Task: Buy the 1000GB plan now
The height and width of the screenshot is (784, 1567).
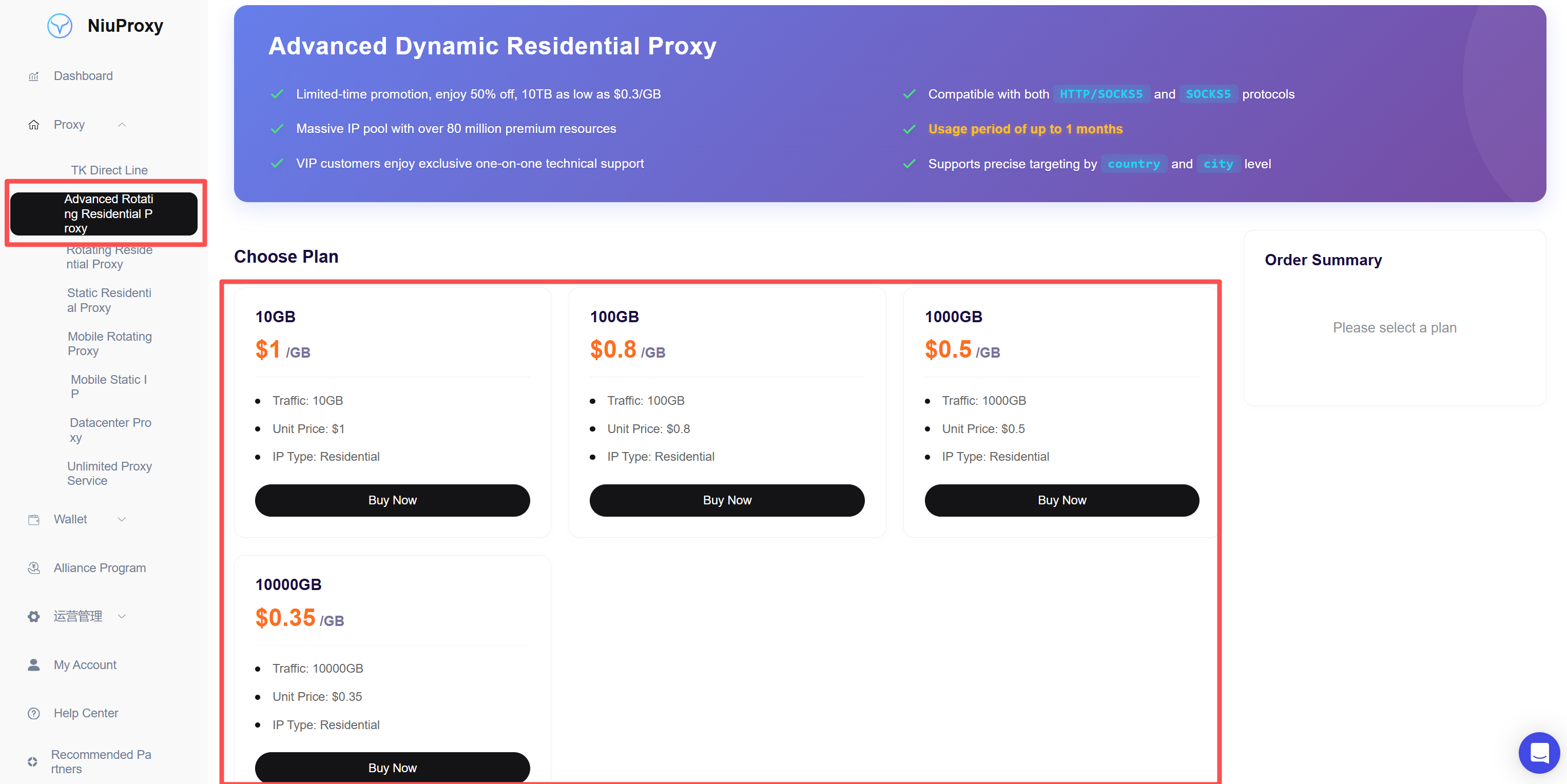Action: pyautogui.click(x=1061, y=500)
